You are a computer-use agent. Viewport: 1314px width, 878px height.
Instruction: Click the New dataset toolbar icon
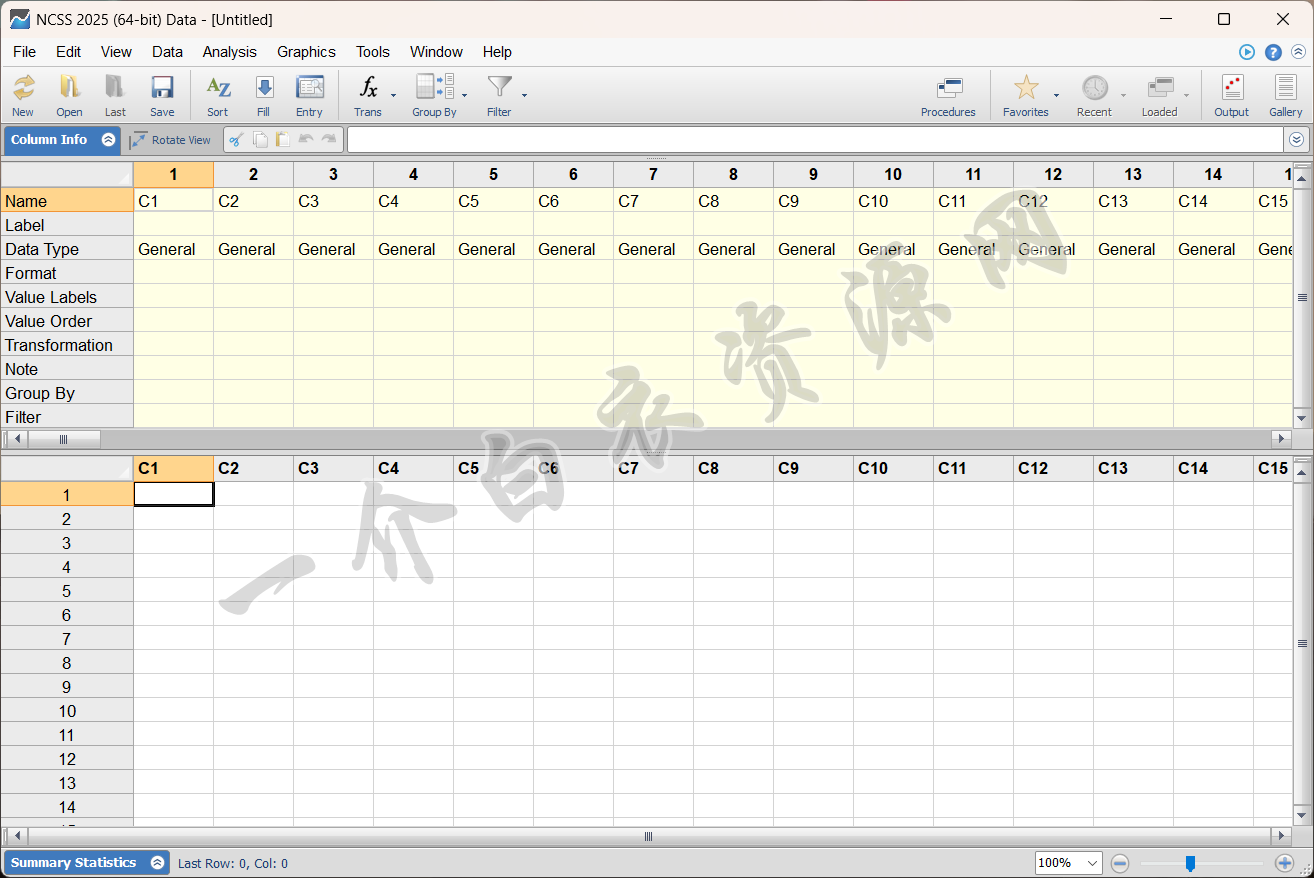(x=23, y=95)
